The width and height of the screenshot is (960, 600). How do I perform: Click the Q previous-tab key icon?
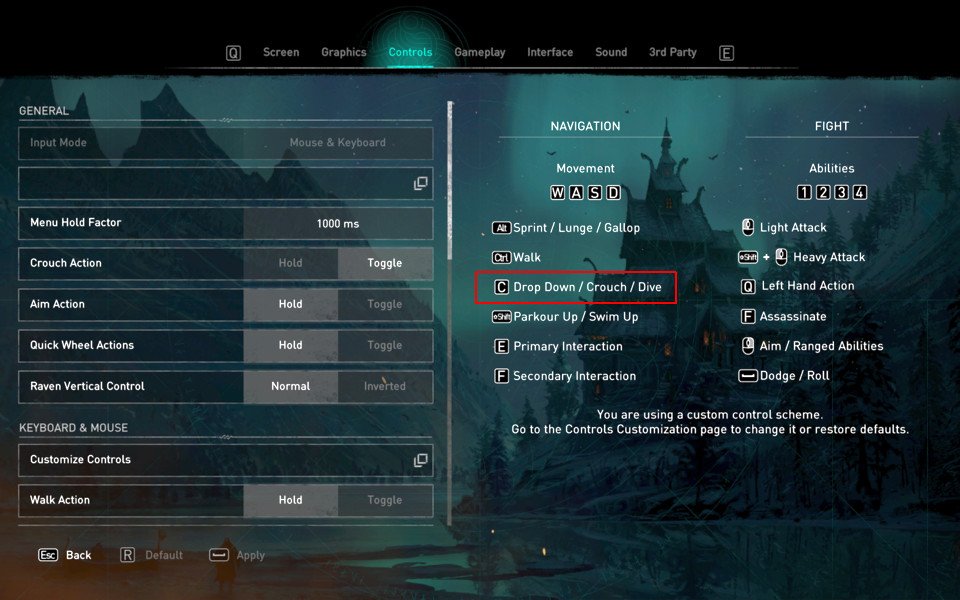click(x=233, y=53)
